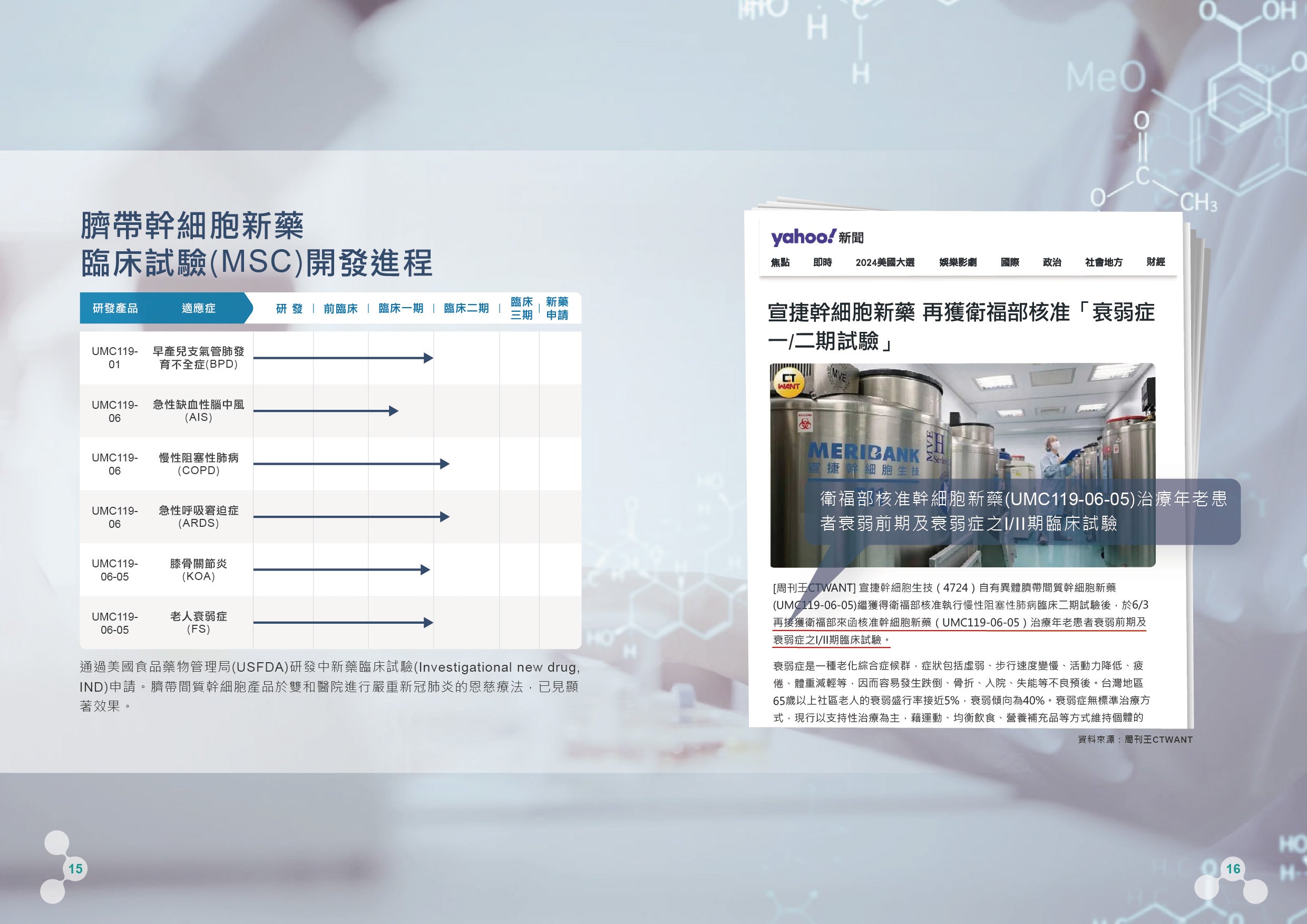Click the CT WANT badge on photo
This screenshot has height=924, width=1307.
[789, 382]
